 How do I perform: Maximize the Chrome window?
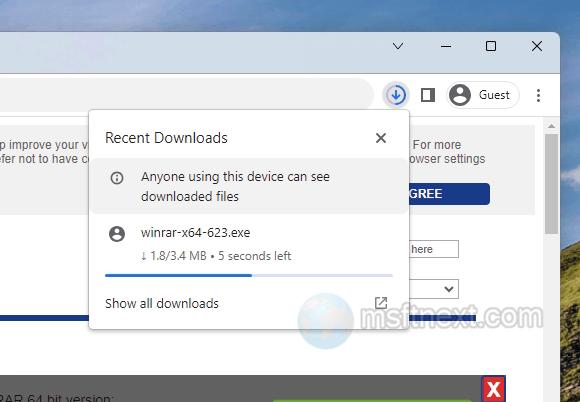pyautogui.click(x=491, y=46)
